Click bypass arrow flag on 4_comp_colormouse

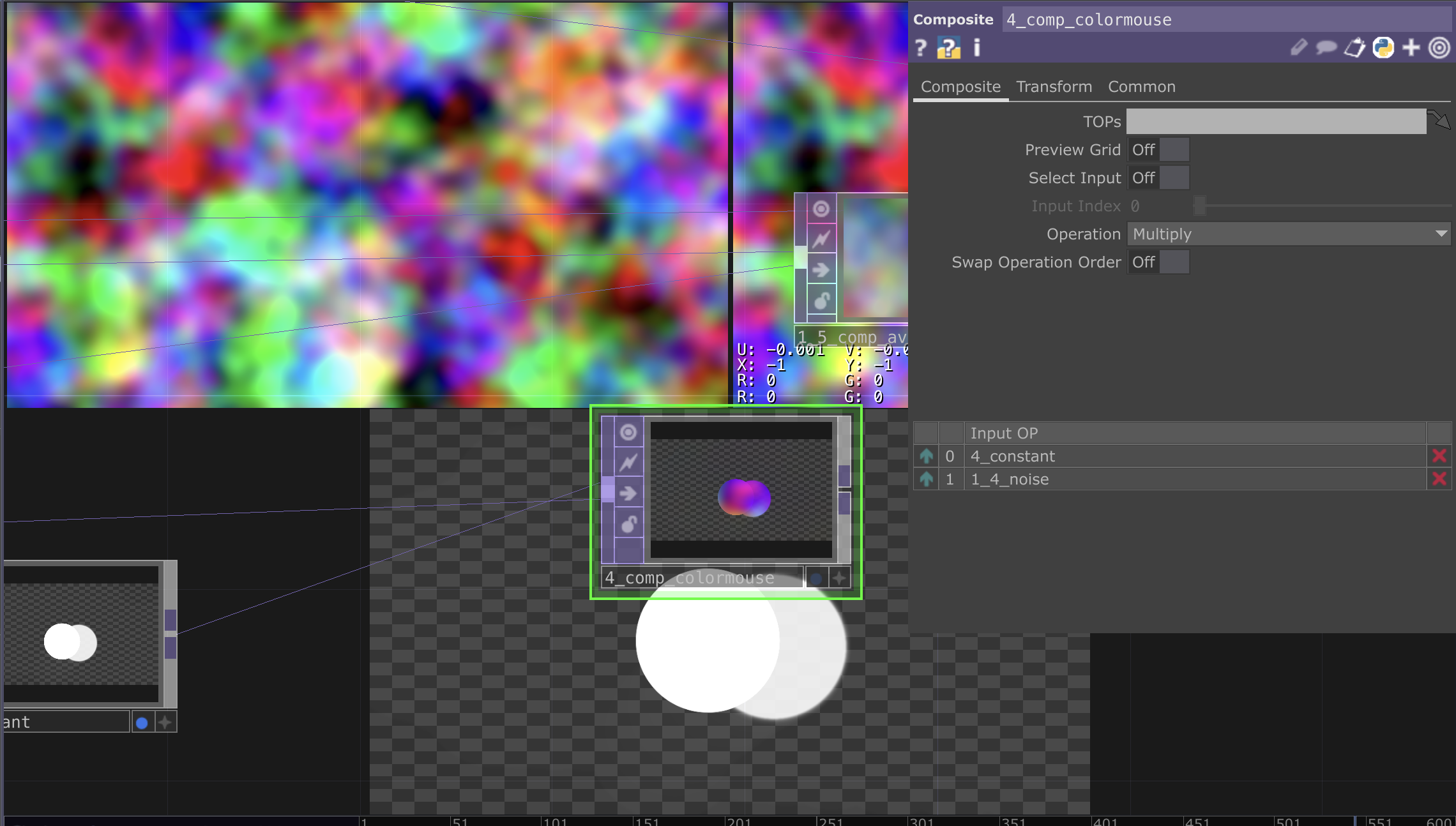pos(628,493)
